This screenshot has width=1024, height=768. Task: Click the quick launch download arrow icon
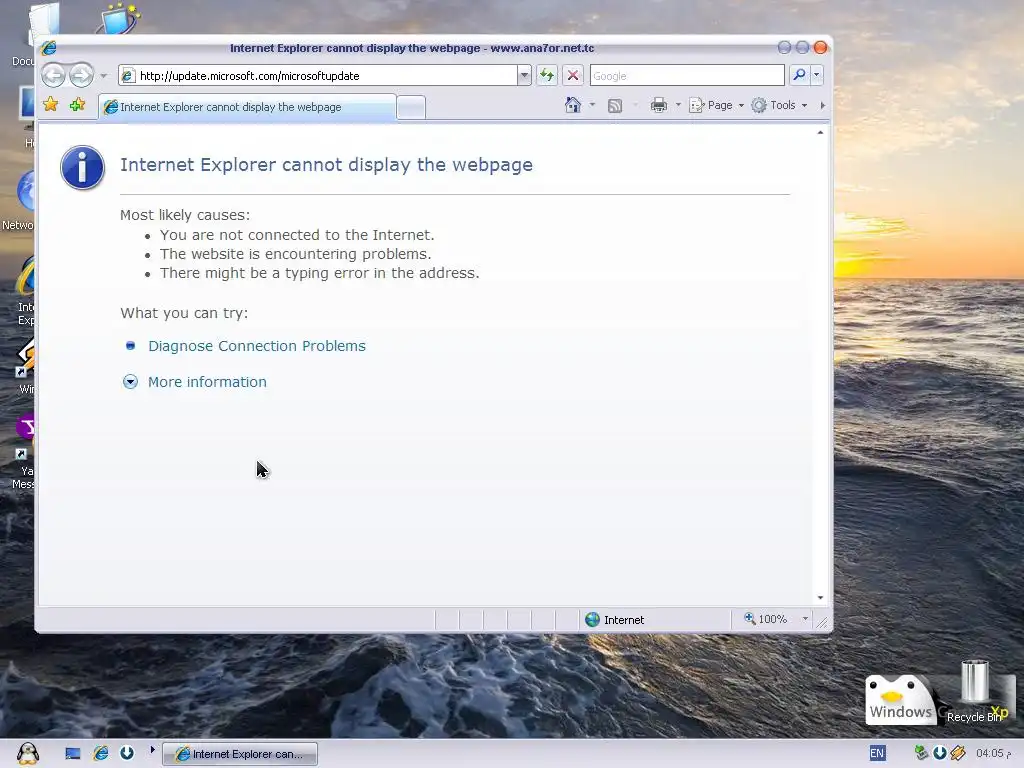click(127, 754)
